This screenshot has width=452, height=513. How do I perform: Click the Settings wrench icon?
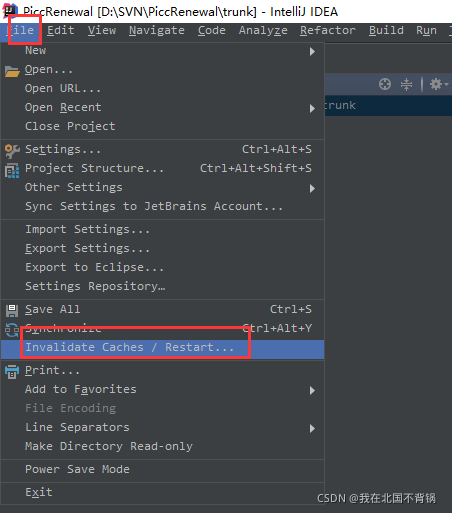(12, 151)
